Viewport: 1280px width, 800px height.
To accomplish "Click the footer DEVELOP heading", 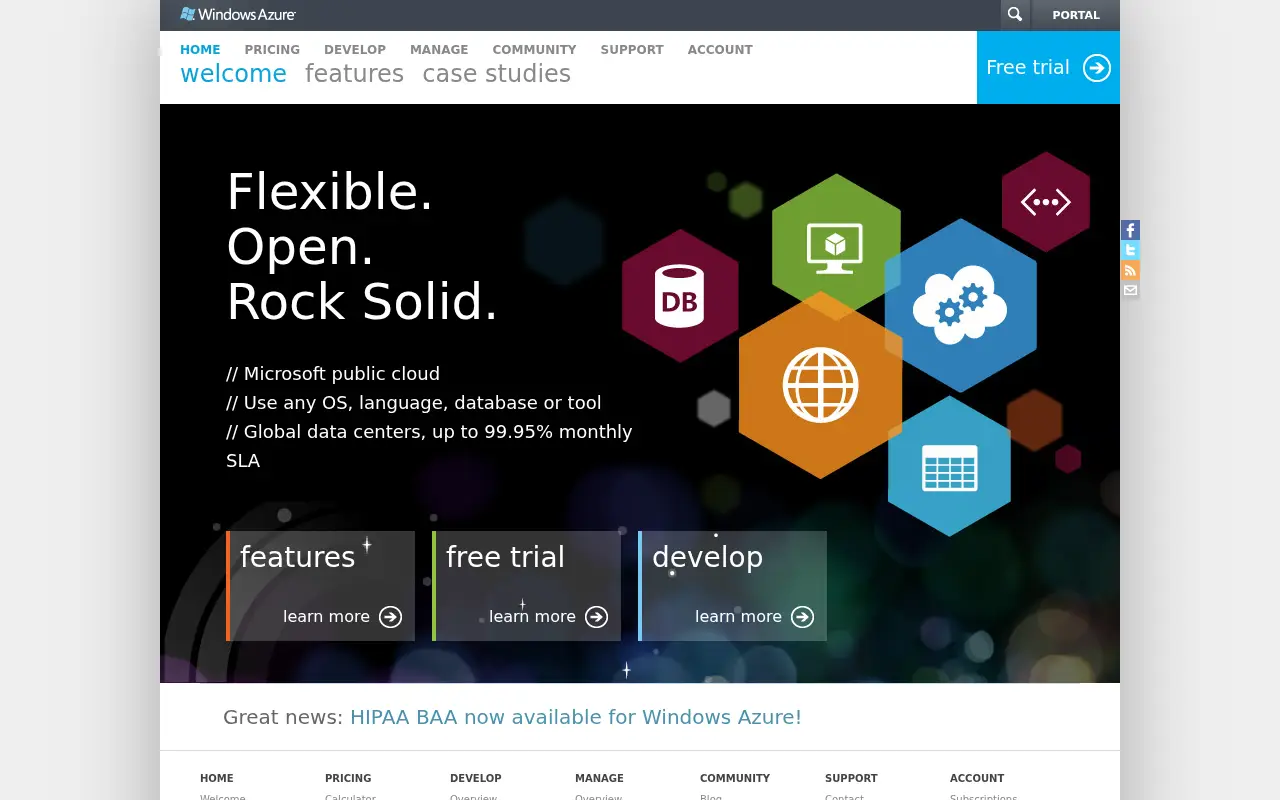I will (x=476, y=778).
